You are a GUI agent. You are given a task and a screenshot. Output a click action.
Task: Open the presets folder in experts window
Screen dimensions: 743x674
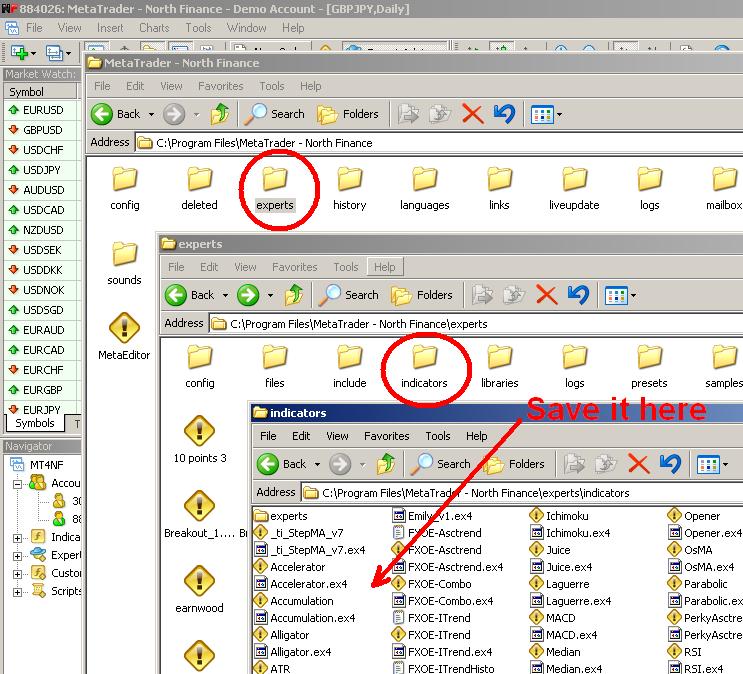tap(649, 367)
